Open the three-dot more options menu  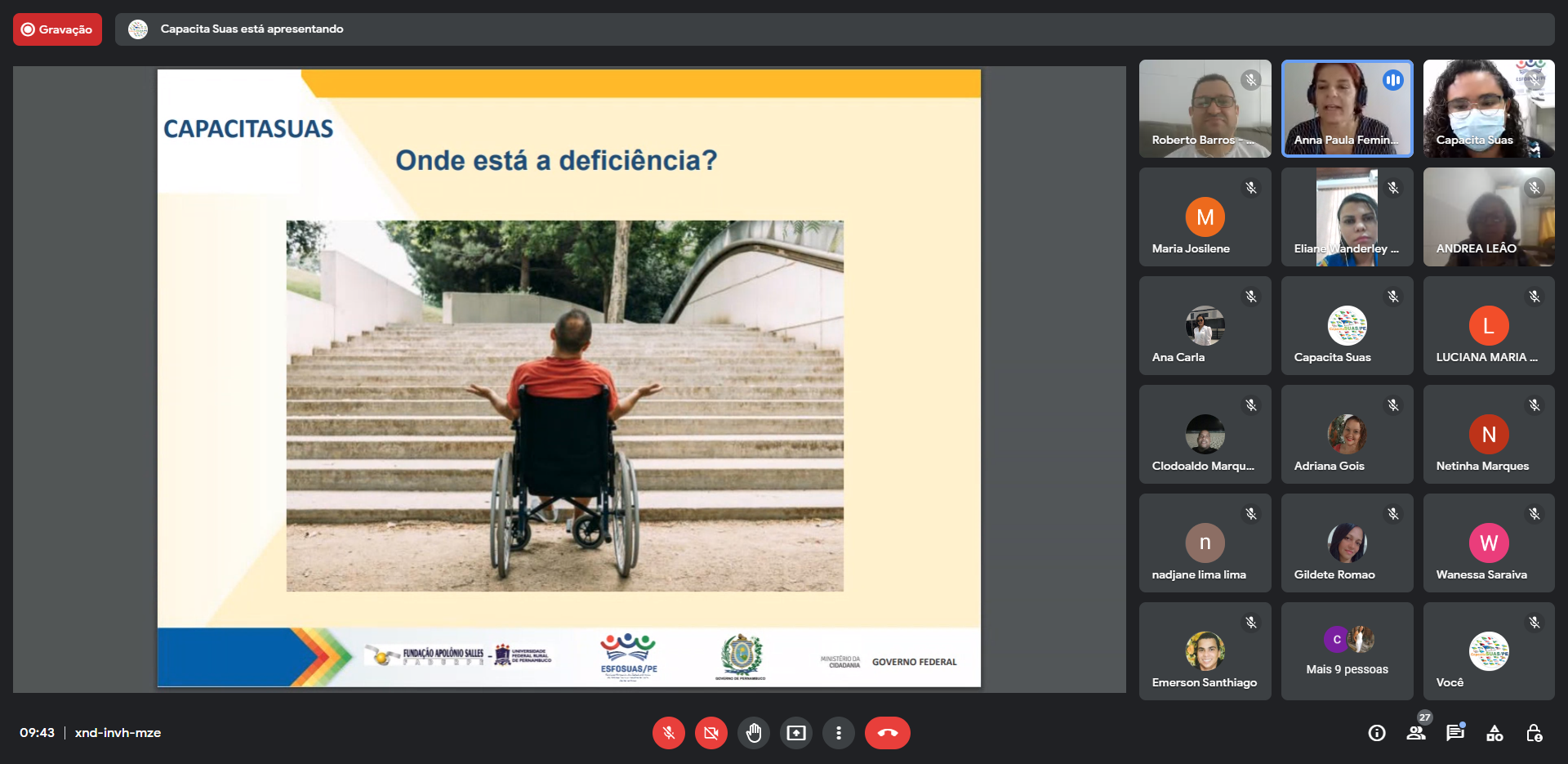tap(839, 733)
